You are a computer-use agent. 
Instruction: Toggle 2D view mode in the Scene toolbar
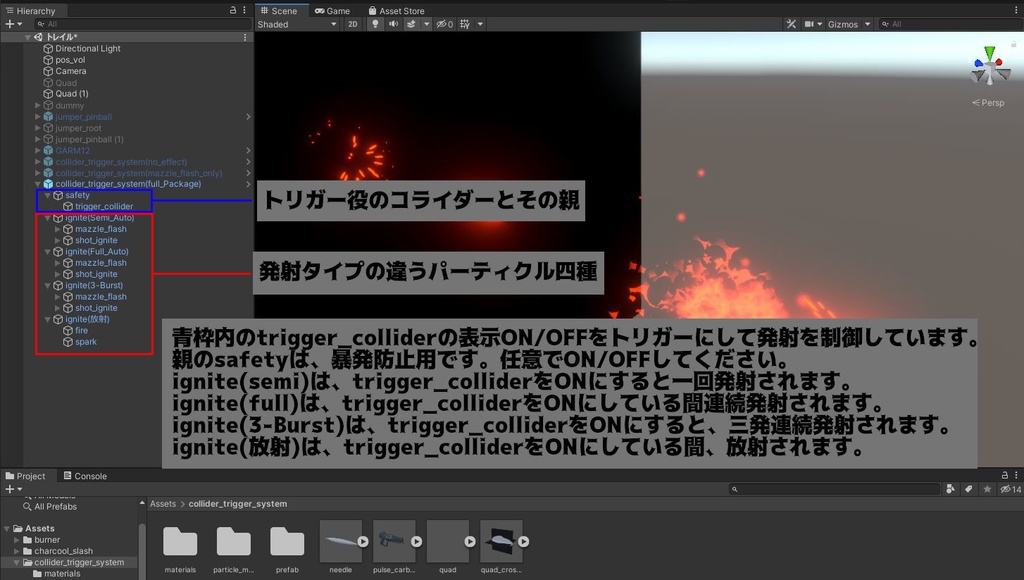[x=353, y=24]
